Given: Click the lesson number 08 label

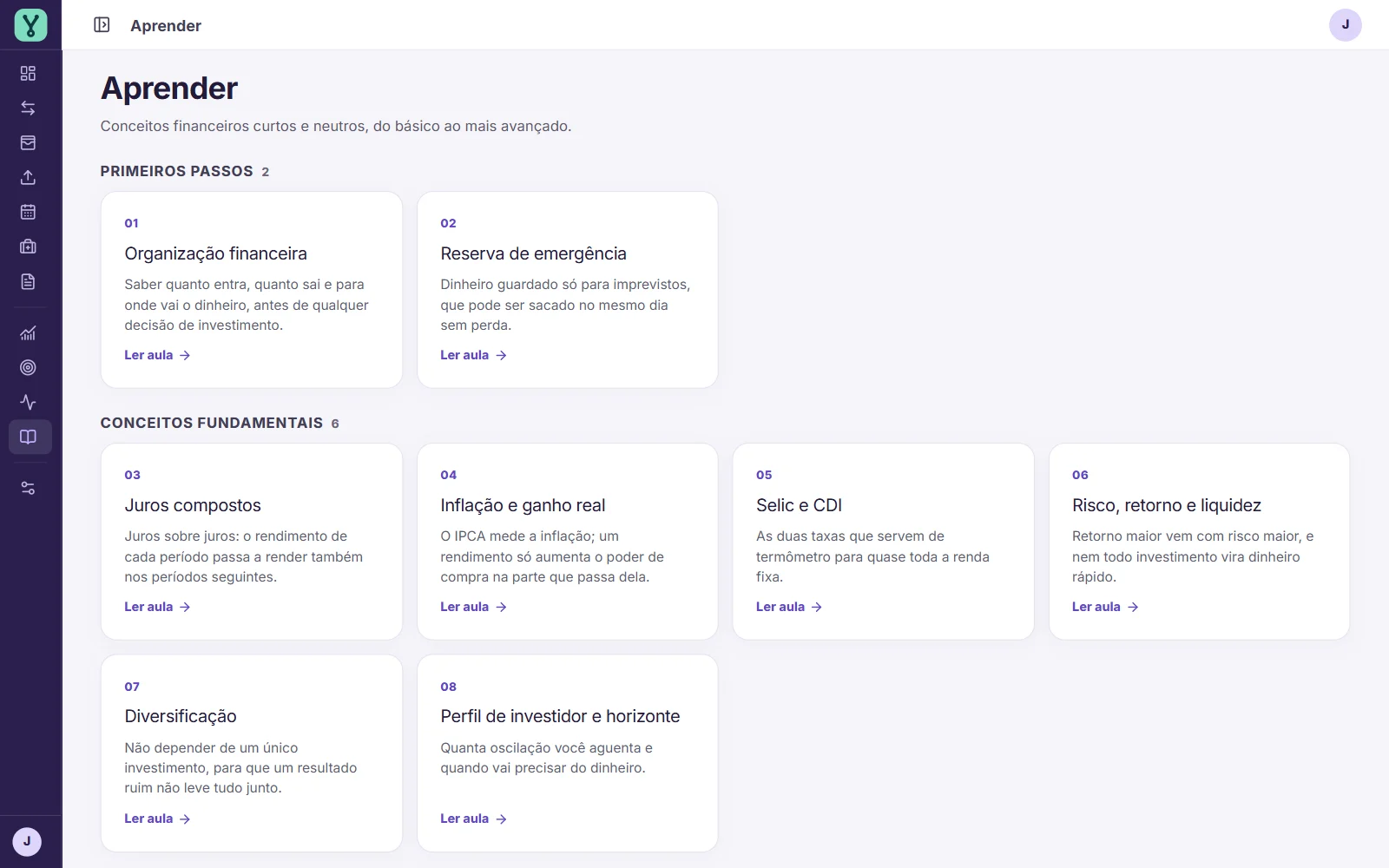Looking at the screenshot, I should [448, 687].
